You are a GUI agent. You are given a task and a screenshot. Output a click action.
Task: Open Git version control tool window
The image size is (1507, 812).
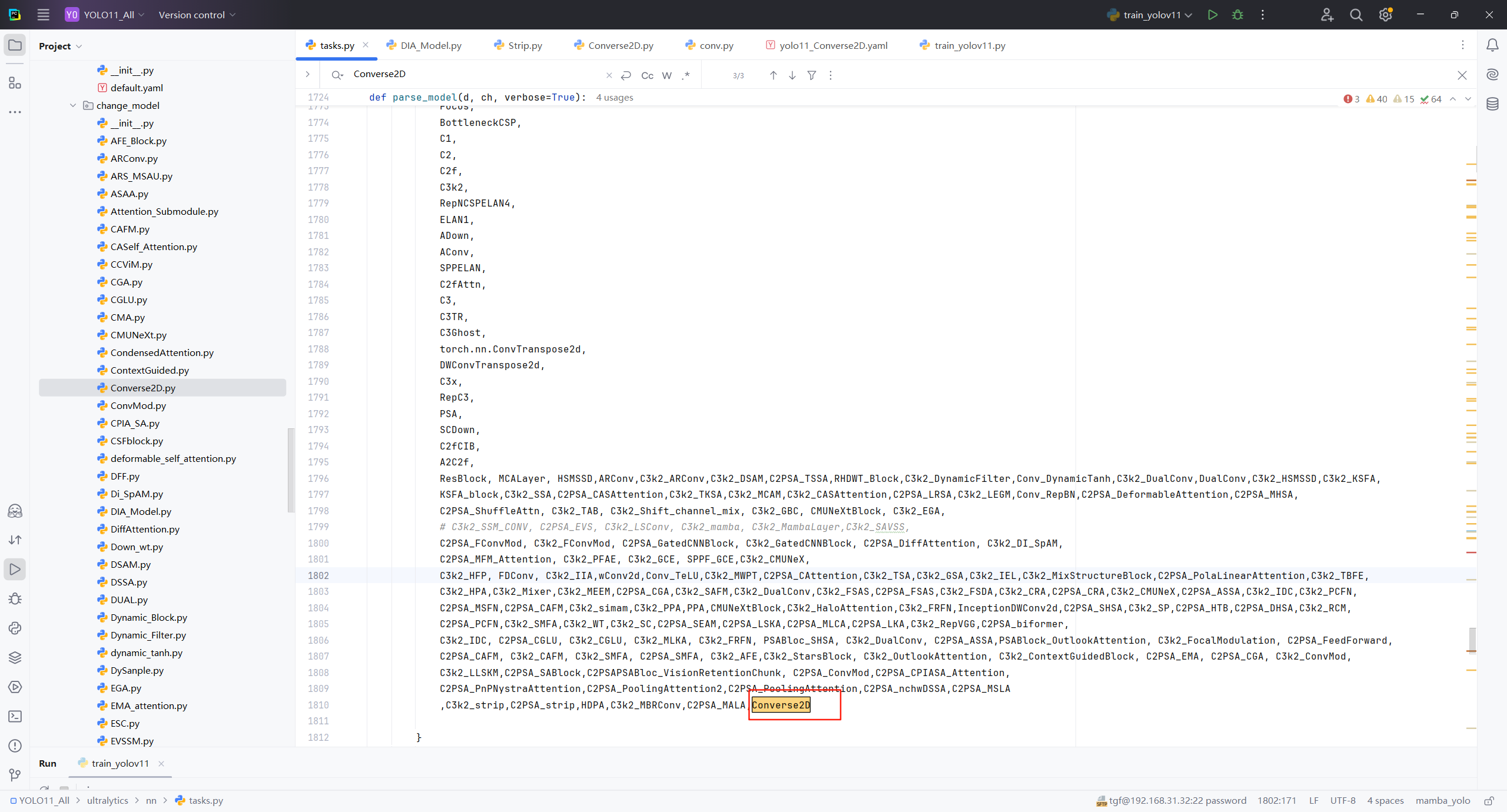point(15,775)
